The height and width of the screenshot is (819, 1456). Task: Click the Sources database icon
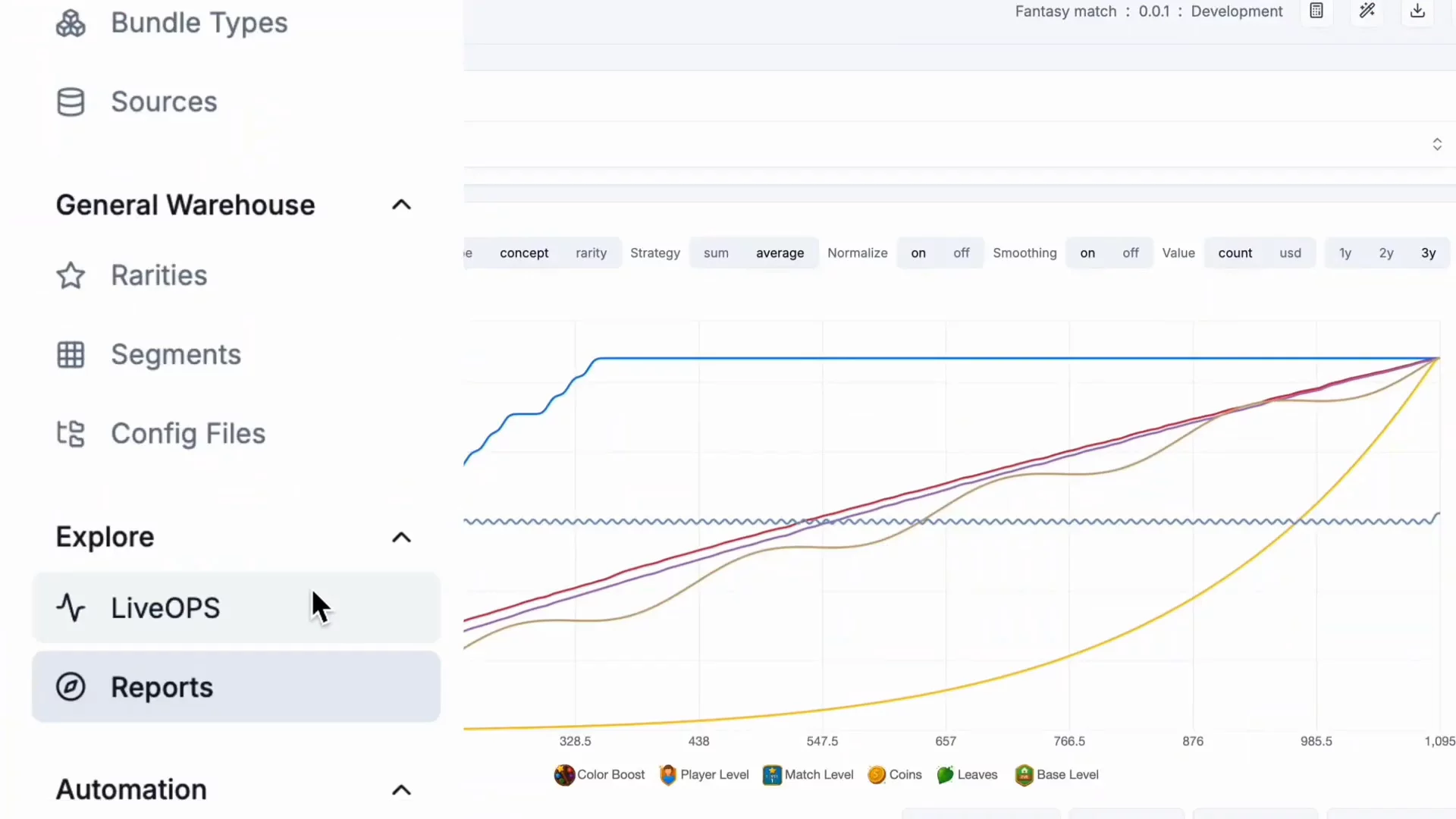pyautogui.click(x=71, y=102)
